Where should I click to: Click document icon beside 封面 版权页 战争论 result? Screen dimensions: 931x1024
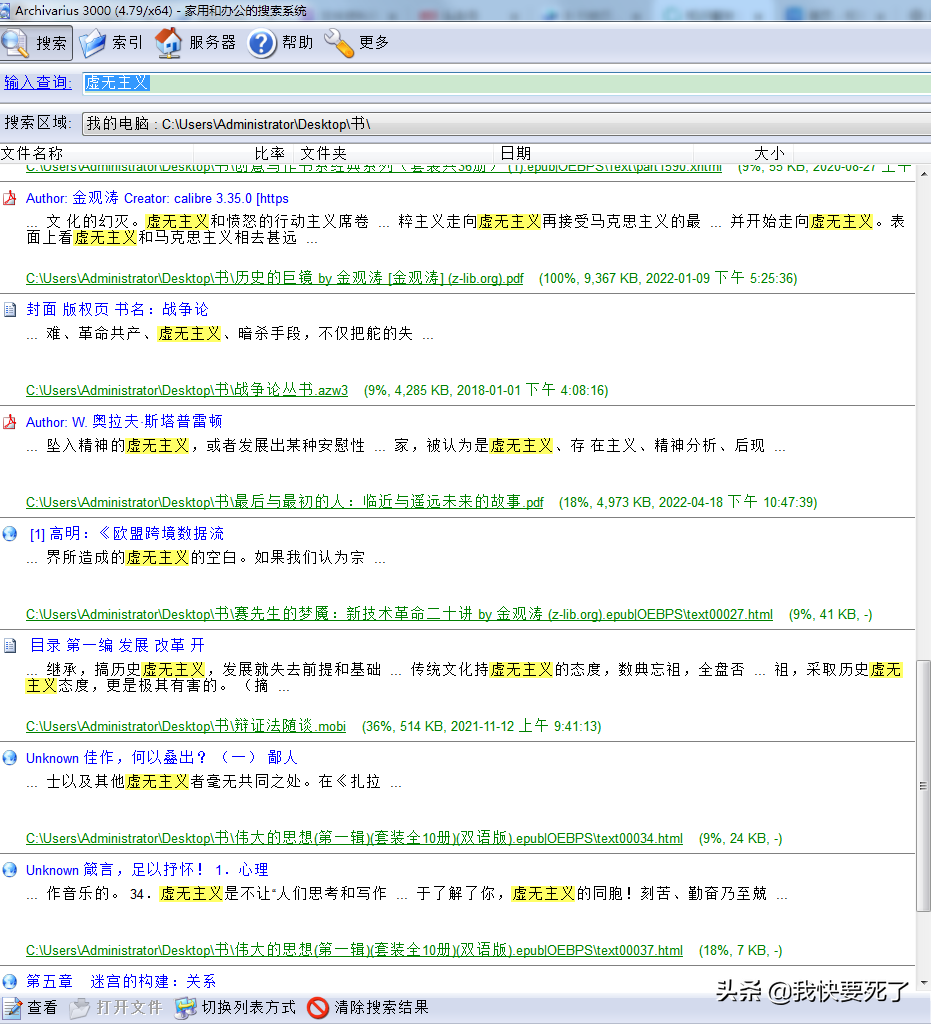pos(10,309)
